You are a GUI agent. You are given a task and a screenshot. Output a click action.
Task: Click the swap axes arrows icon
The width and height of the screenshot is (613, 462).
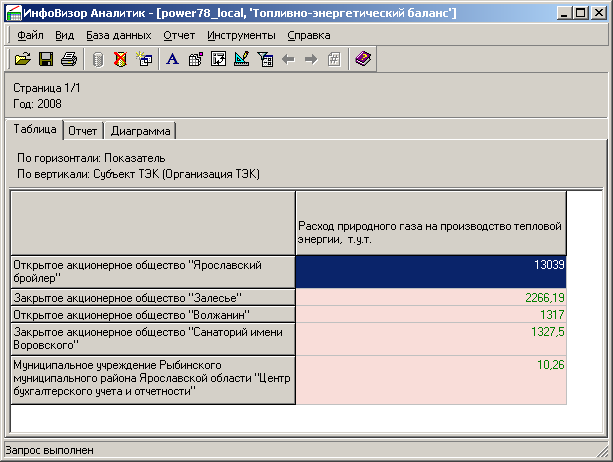(219, 59)
